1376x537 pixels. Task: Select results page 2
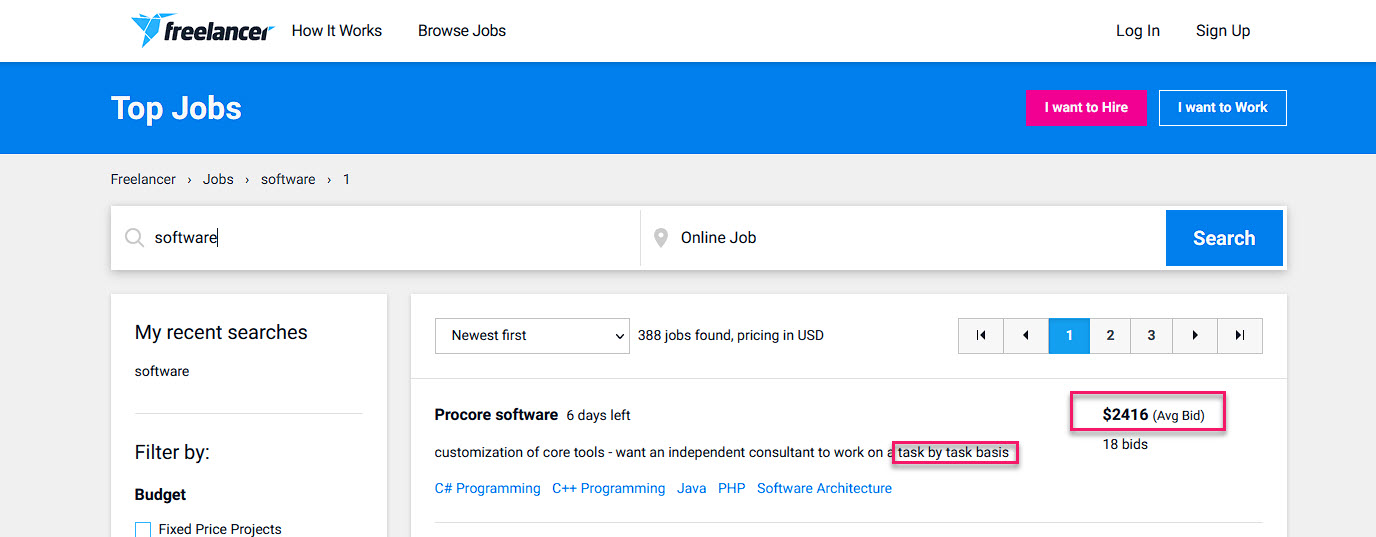(1110, 336)
